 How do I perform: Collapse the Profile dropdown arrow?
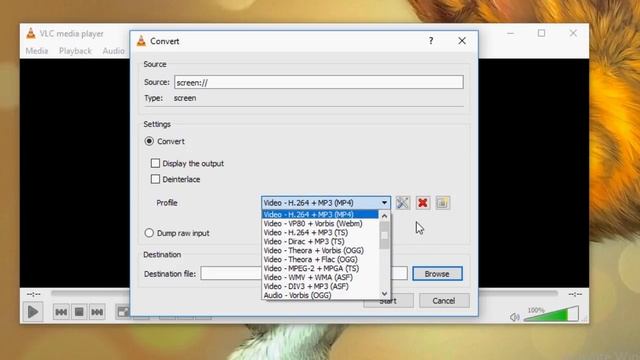tap(384, 202)
